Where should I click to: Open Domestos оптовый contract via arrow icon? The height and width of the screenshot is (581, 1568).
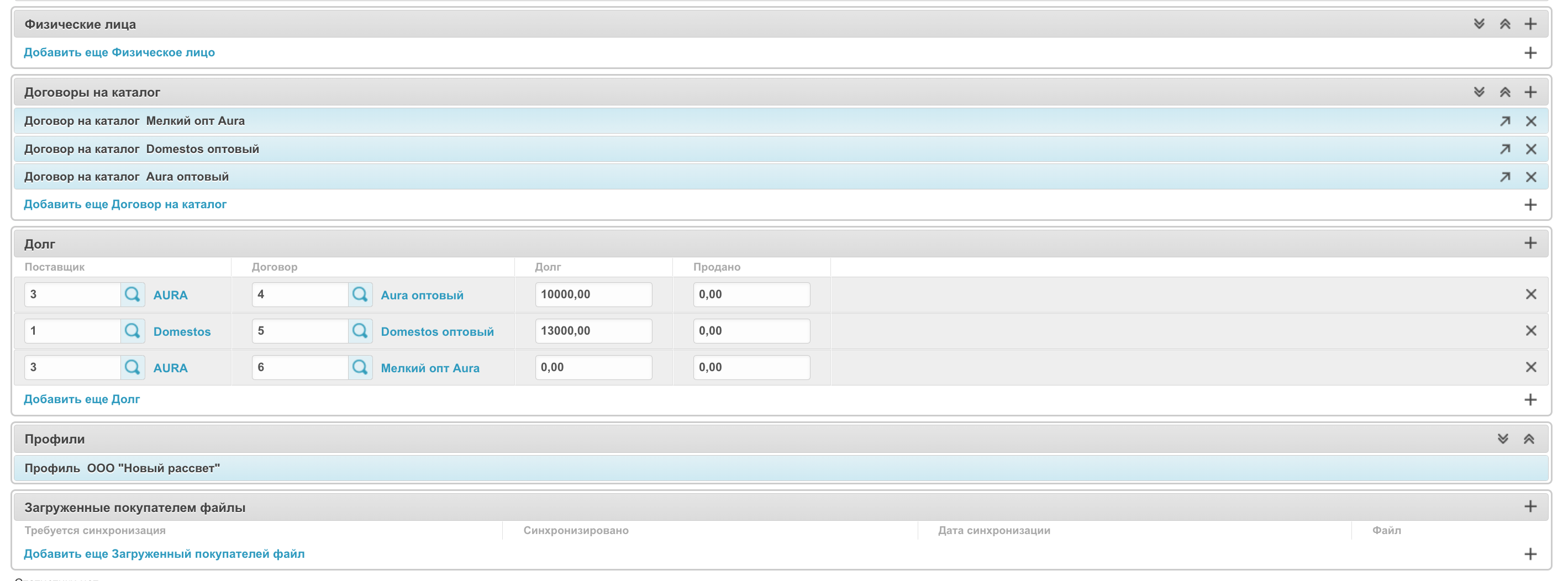point(1504,149)
